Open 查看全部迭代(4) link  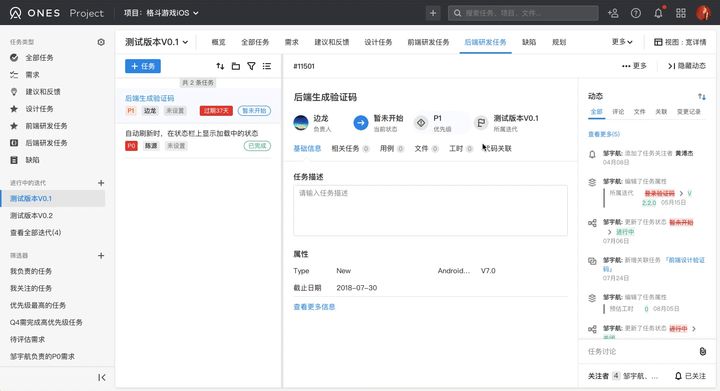35,232
